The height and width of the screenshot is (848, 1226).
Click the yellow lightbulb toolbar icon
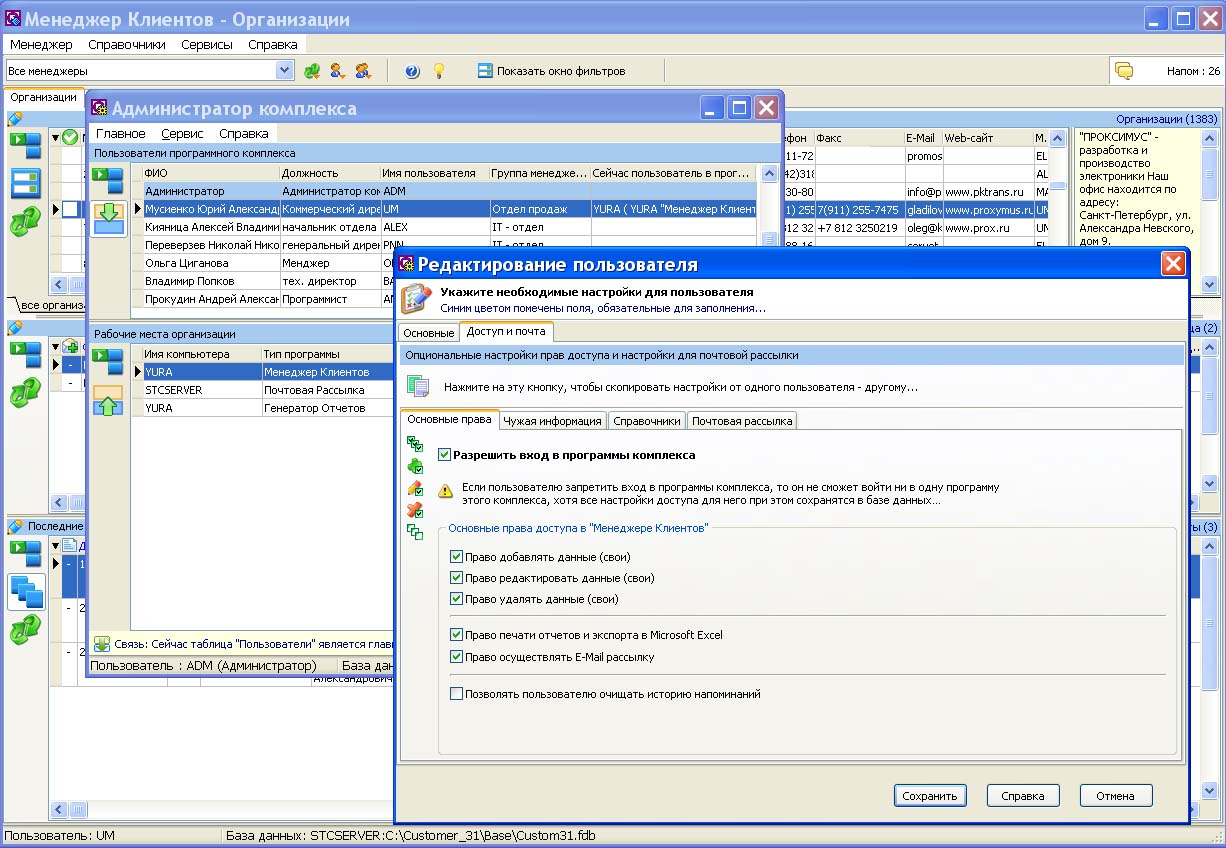[x=438, y=71]
